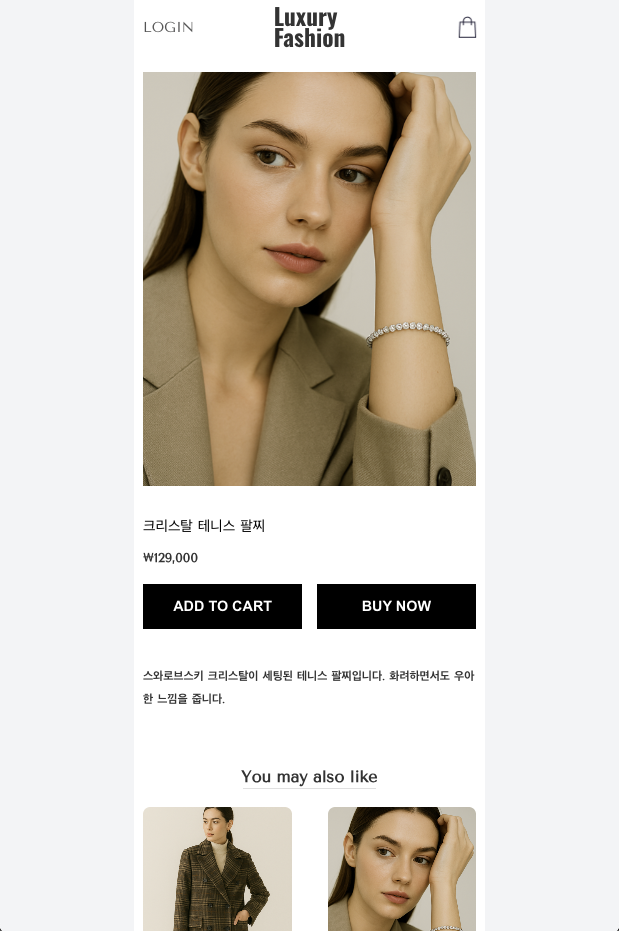Click the ₩129,000 price text

[170, 558]
